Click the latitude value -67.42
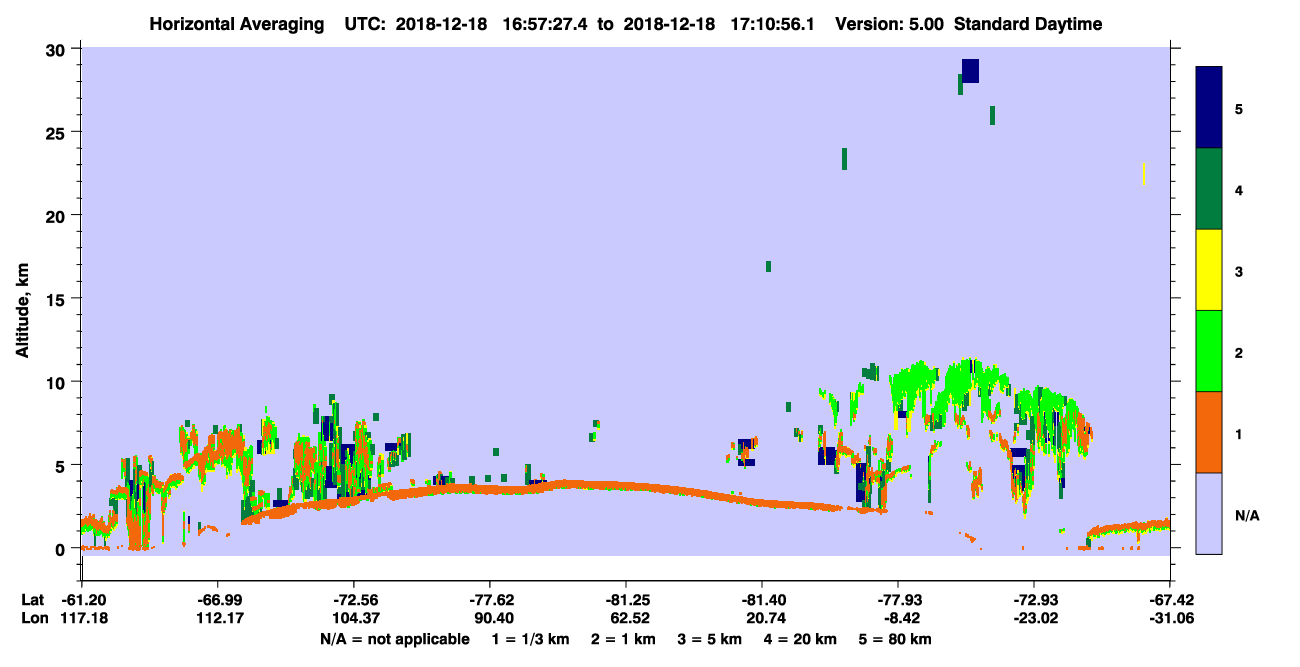The height and width of the screenshot is (667, 1300). 1170,600
